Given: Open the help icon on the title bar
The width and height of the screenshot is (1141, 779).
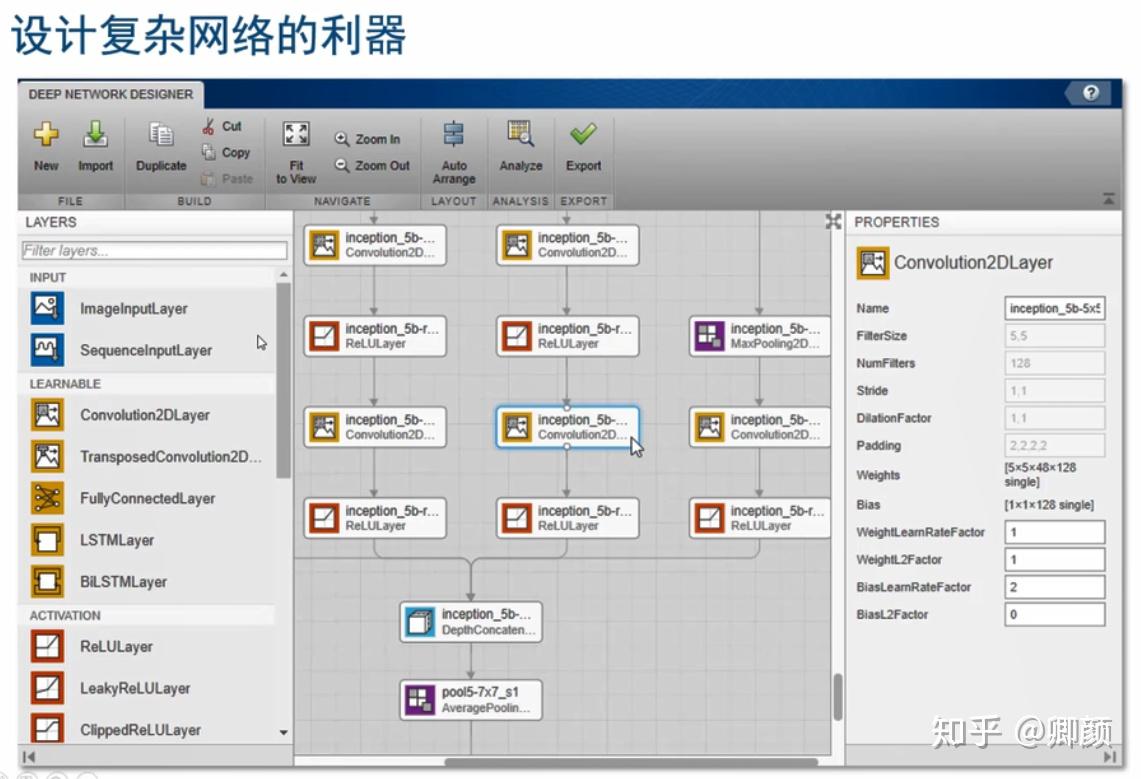Looking at the screenshot, I should pos(1089,91).
